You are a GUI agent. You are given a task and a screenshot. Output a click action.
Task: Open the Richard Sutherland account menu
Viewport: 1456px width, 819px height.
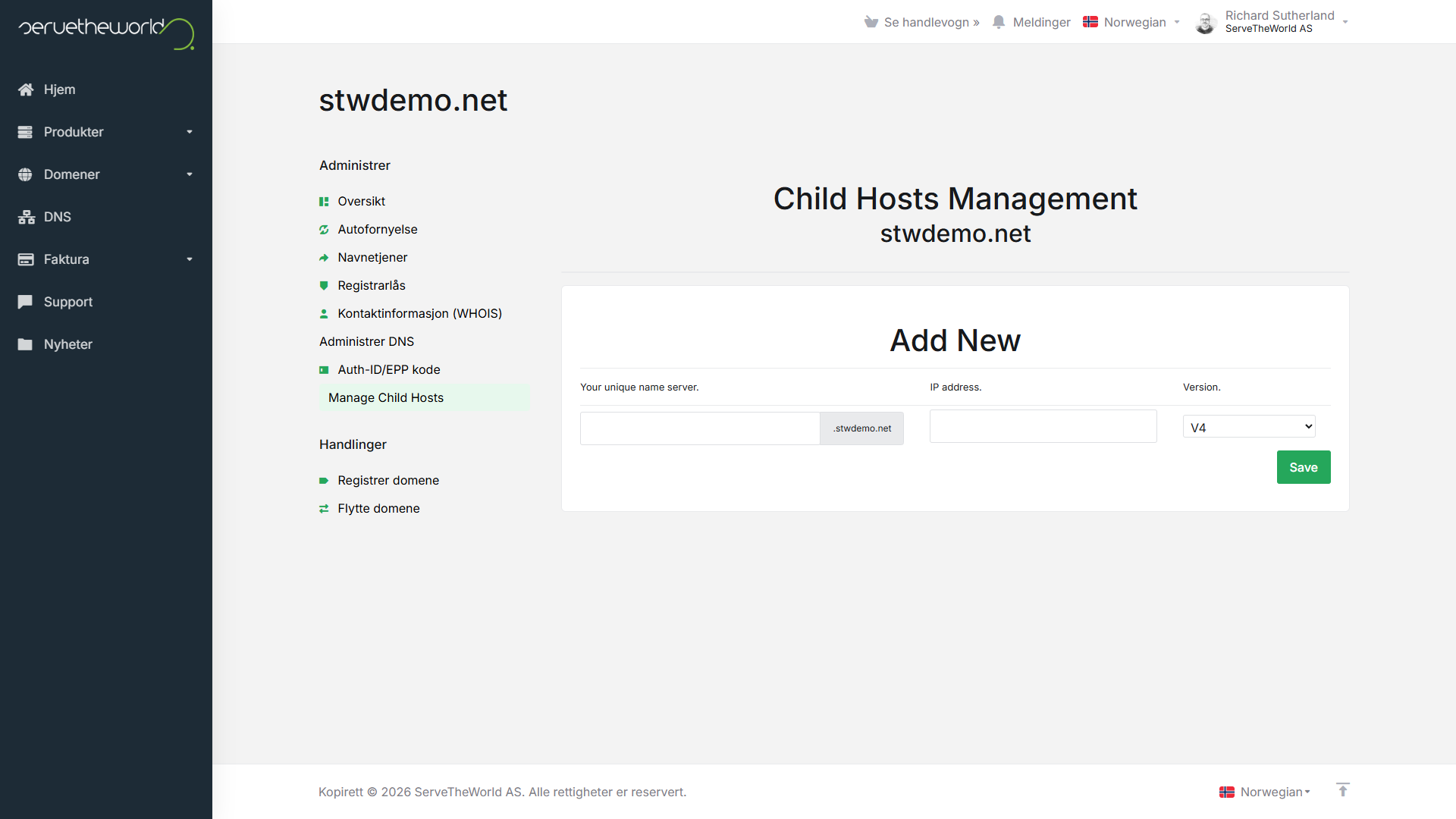[1272, 22]
